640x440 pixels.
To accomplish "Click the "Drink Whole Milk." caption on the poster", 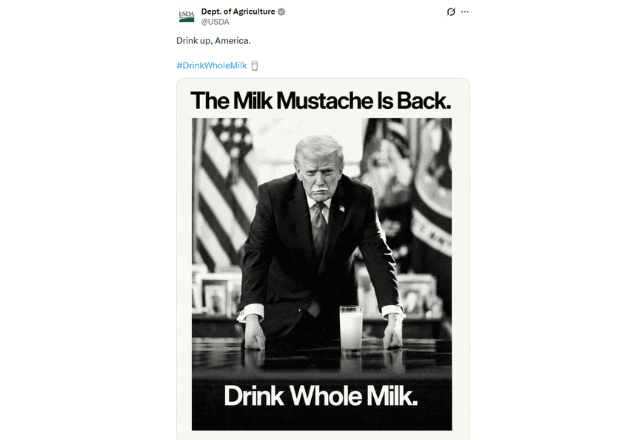I will point(321,396).
